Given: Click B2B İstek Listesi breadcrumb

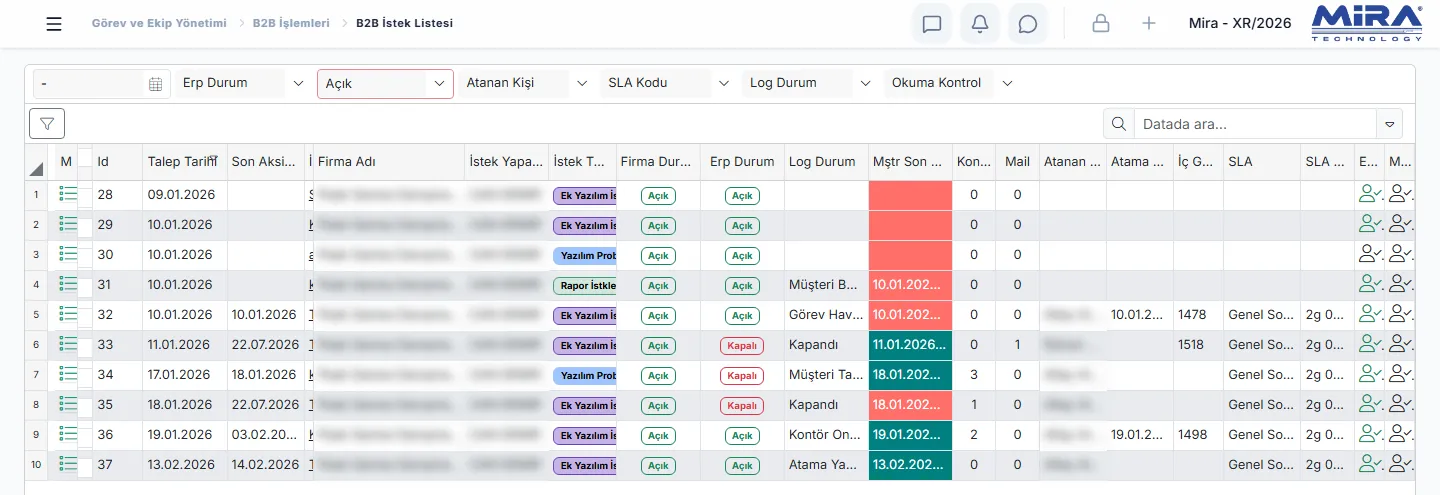Looking at the screenshot, I should pos(404,23).
